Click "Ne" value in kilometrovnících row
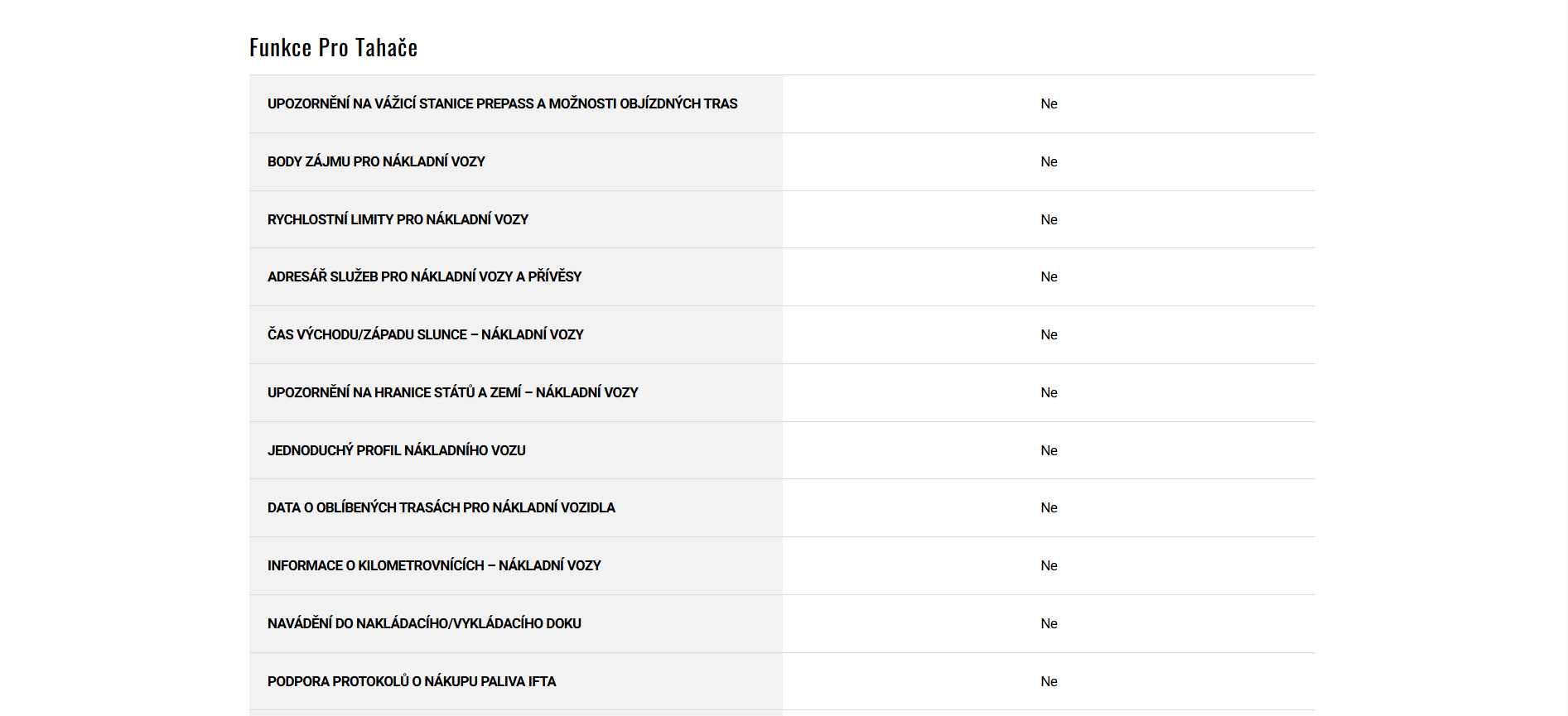This screenshot has height=716, width=1568. [x=1049, y=565]
